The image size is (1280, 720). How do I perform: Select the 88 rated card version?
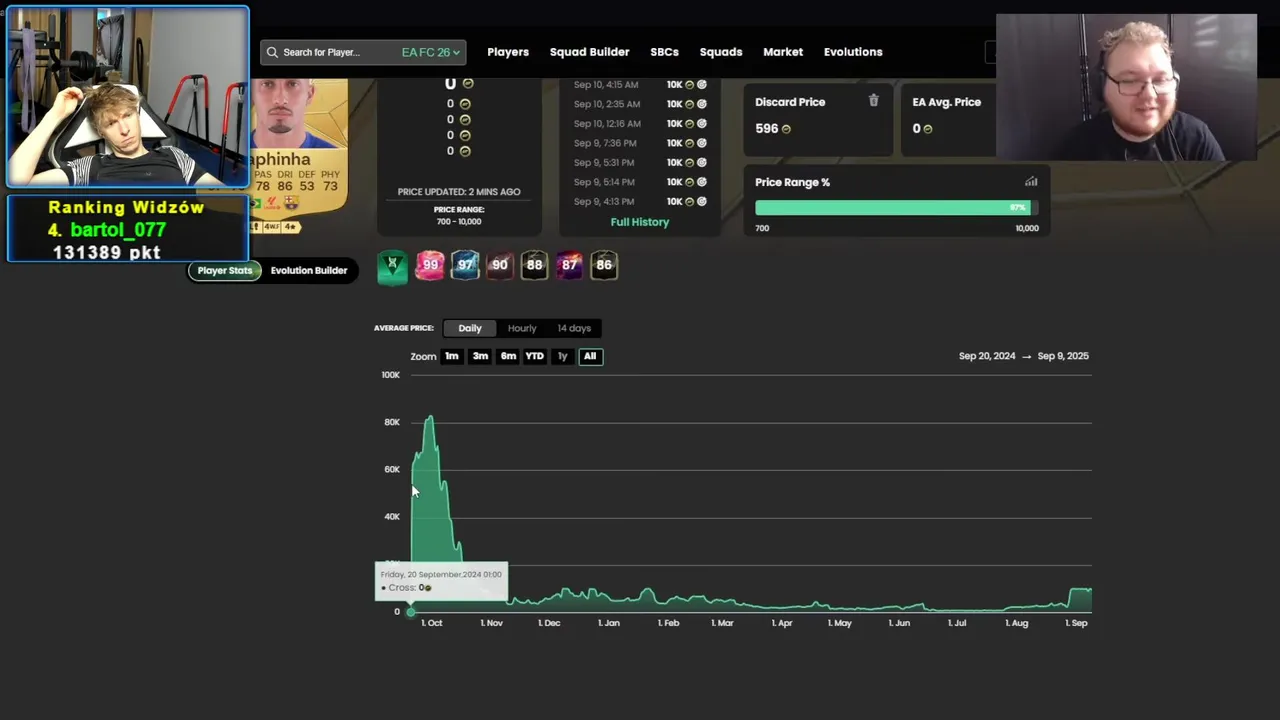[534, 265]
